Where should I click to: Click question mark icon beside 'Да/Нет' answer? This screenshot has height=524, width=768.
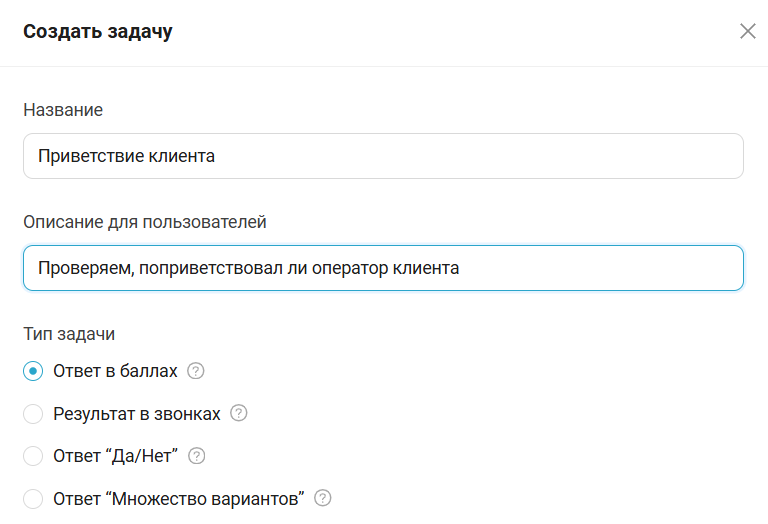coord(196,456)
